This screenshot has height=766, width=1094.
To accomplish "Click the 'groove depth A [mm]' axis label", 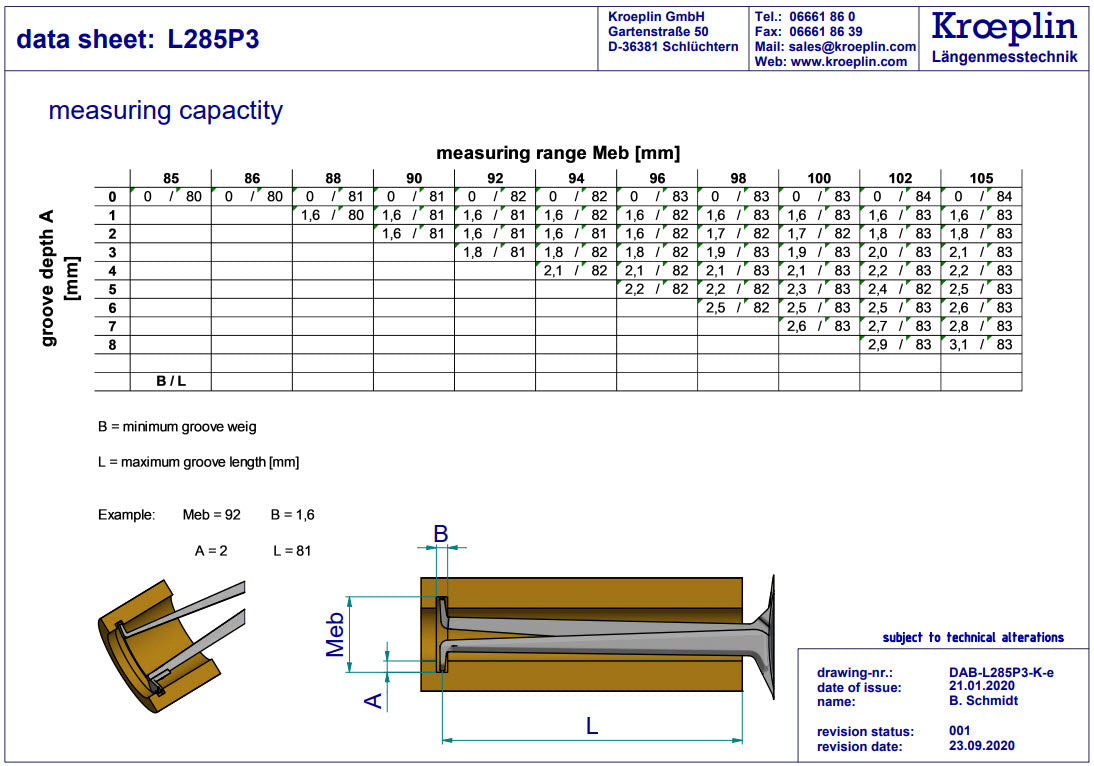I will click(x=57, y=278).
